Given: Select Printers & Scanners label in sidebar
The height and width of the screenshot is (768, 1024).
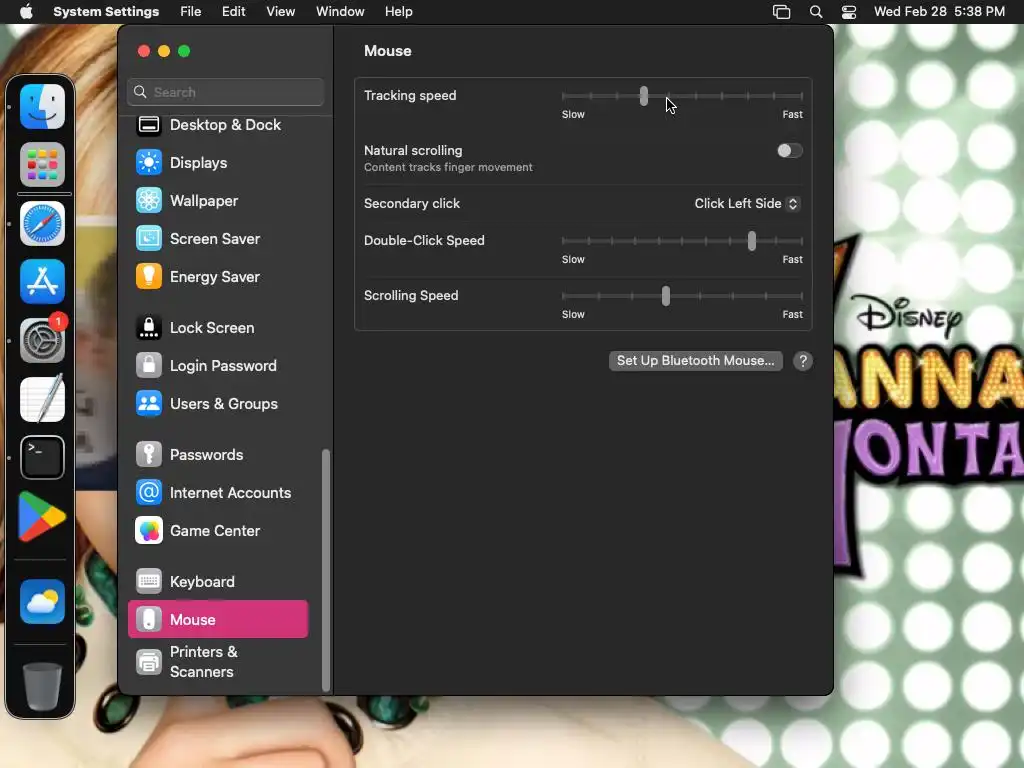Looking at the screenshot, I should coord(204,662).
